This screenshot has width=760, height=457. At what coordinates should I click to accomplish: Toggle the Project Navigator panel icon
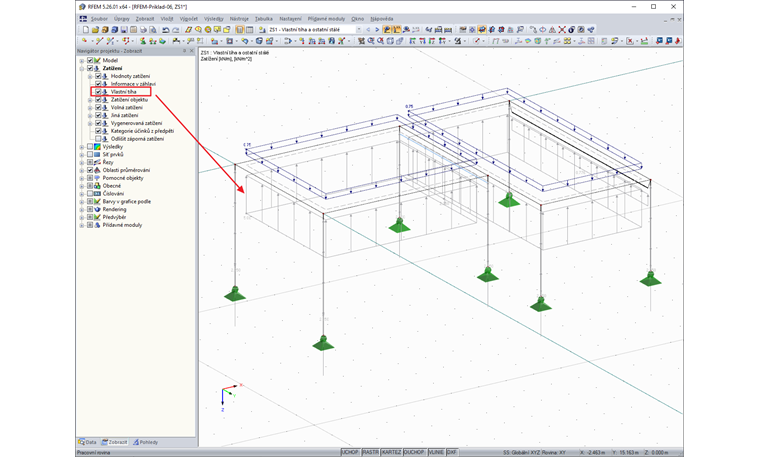239,30
